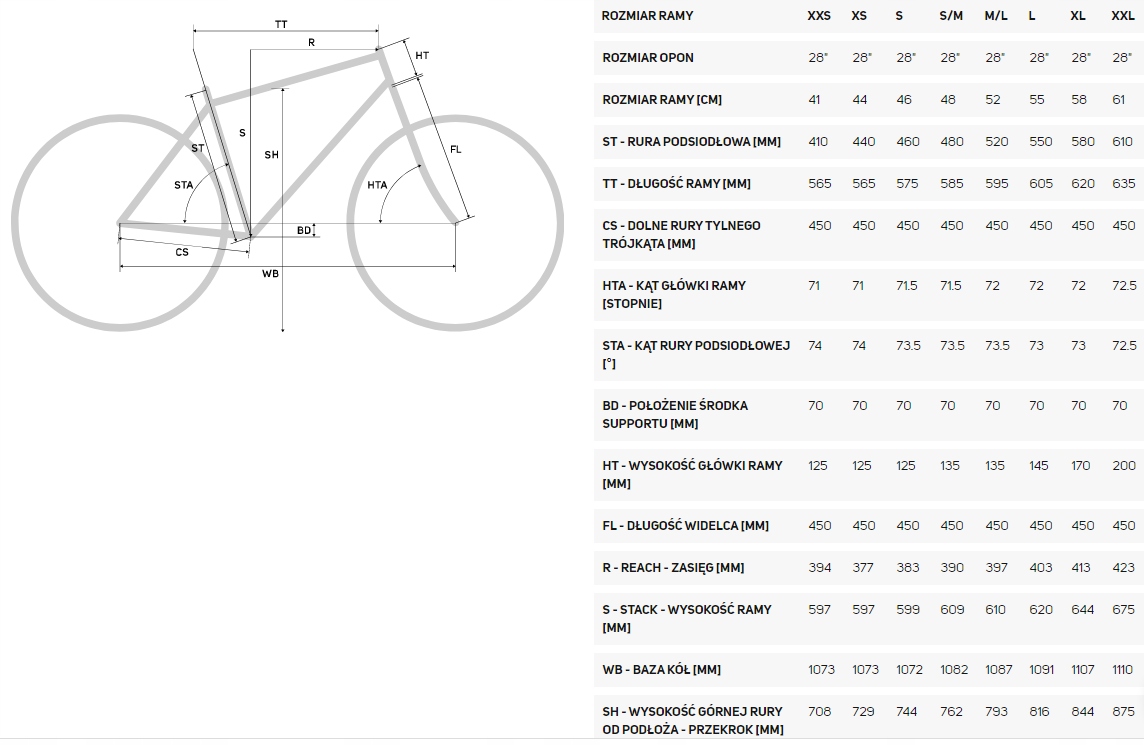Click the XXS size column header

coord(819,16)
